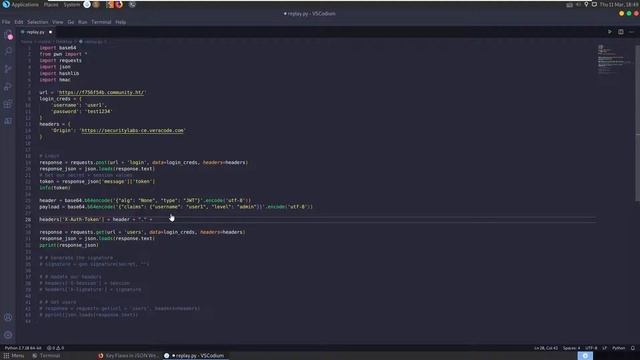Open the Applications menu logo icon

6,4
